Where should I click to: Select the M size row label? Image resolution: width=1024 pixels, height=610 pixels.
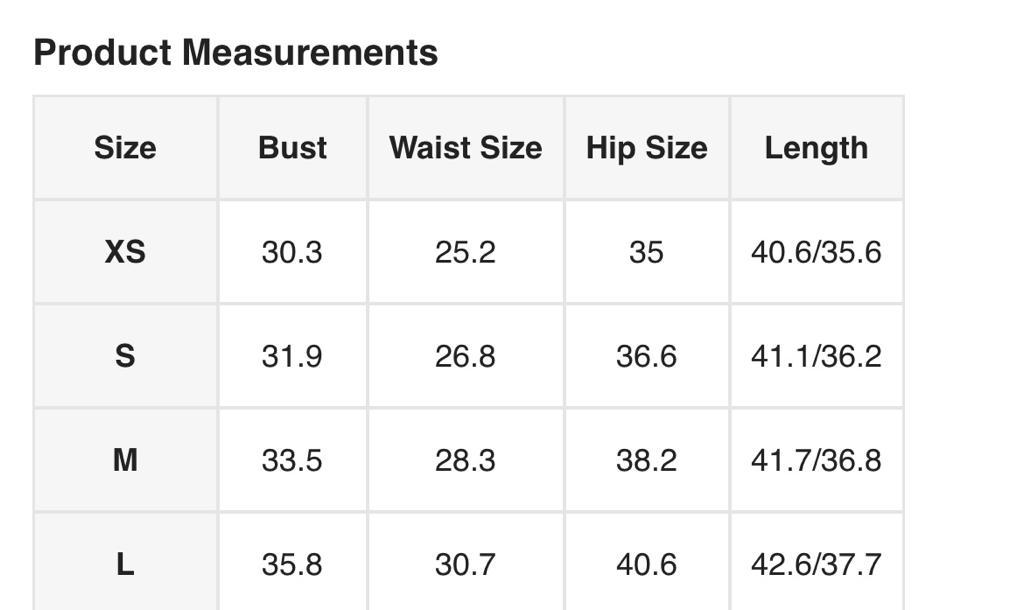pos(125,460)
